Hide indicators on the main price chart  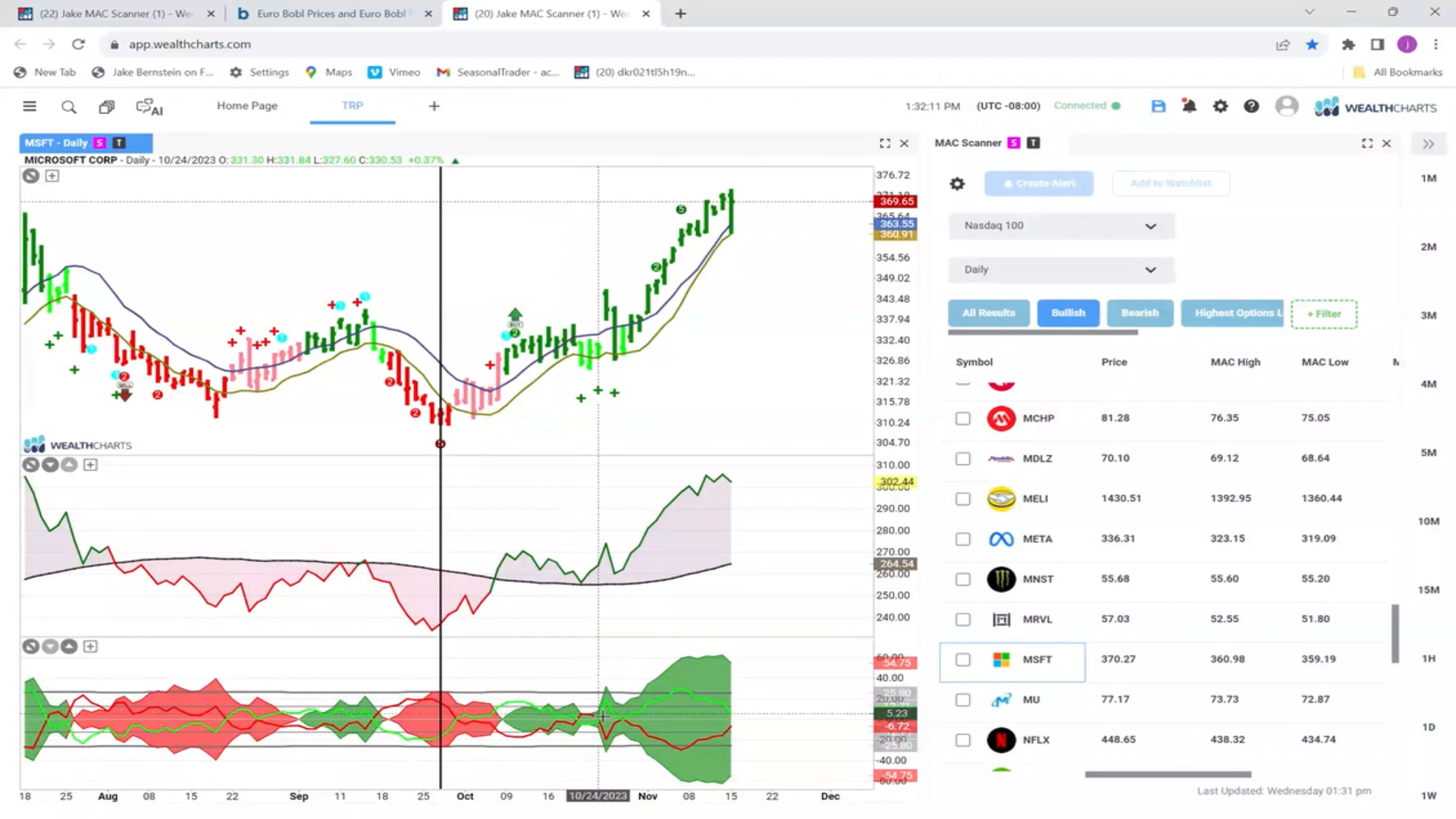point(30,176)
